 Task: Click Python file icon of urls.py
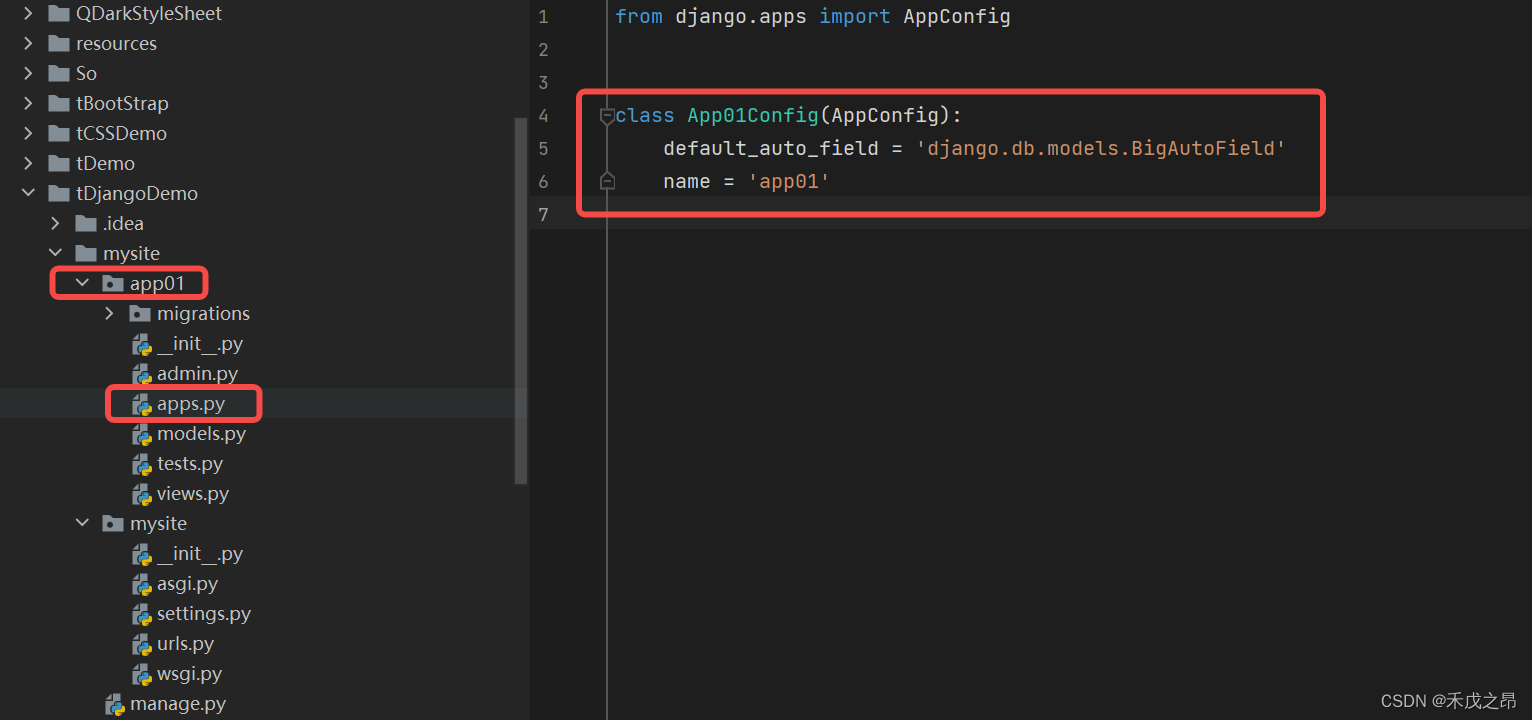point(141,644)
